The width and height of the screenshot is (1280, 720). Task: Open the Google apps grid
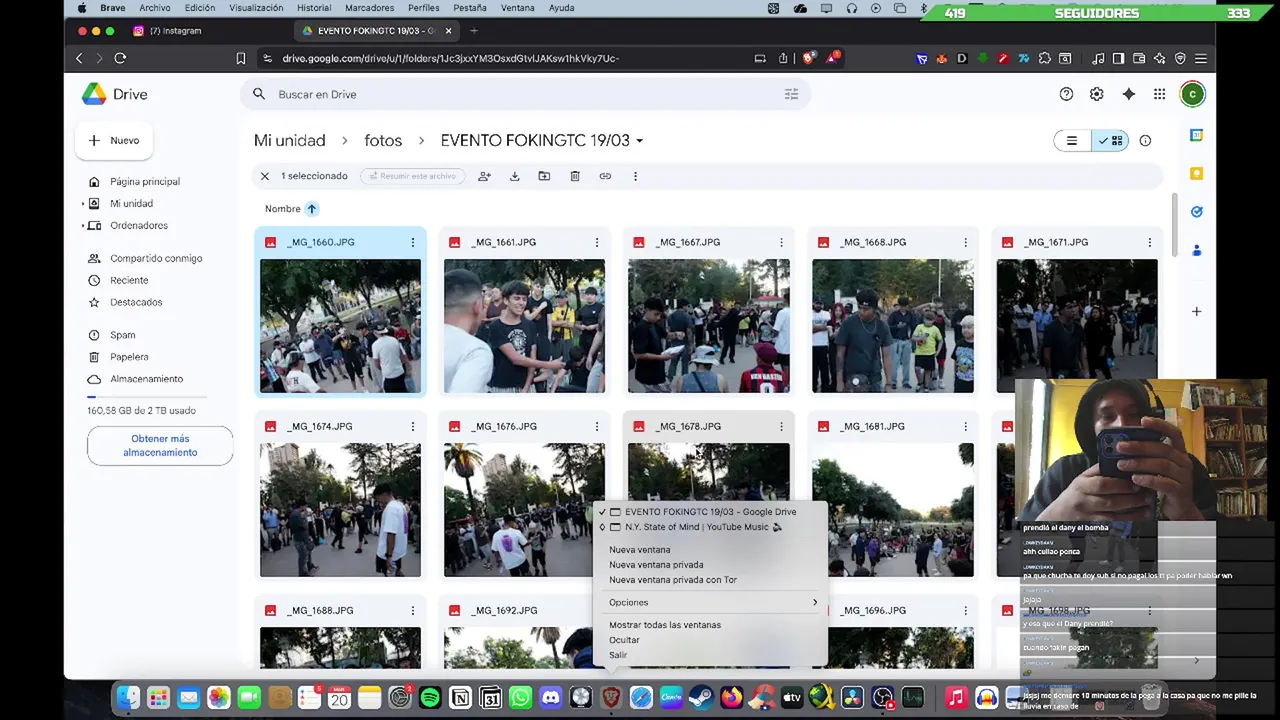[x=1159, y=94]
